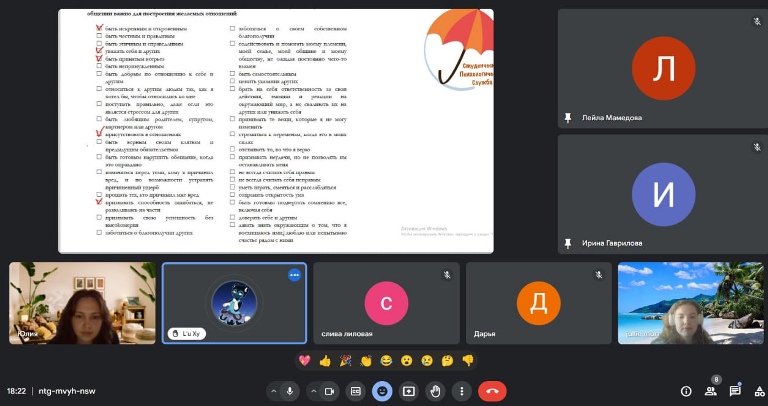The height and width of the screenshot is (406, 768).
Task: Click muted mic icon on Дарья tile
Action: (599, 275)
